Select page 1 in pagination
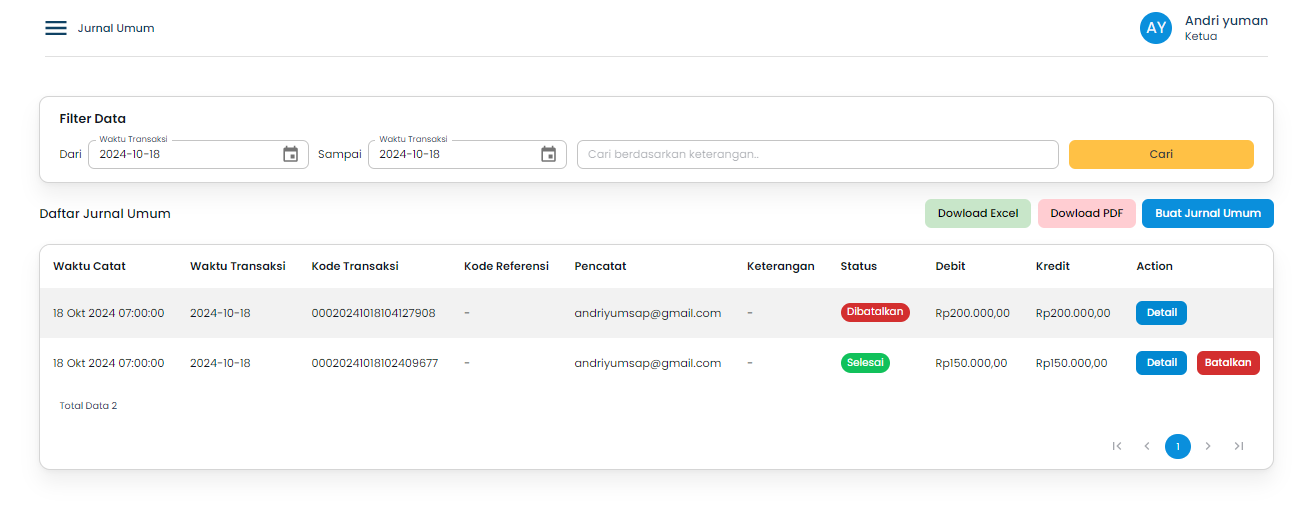 [x=1178, y=446]
